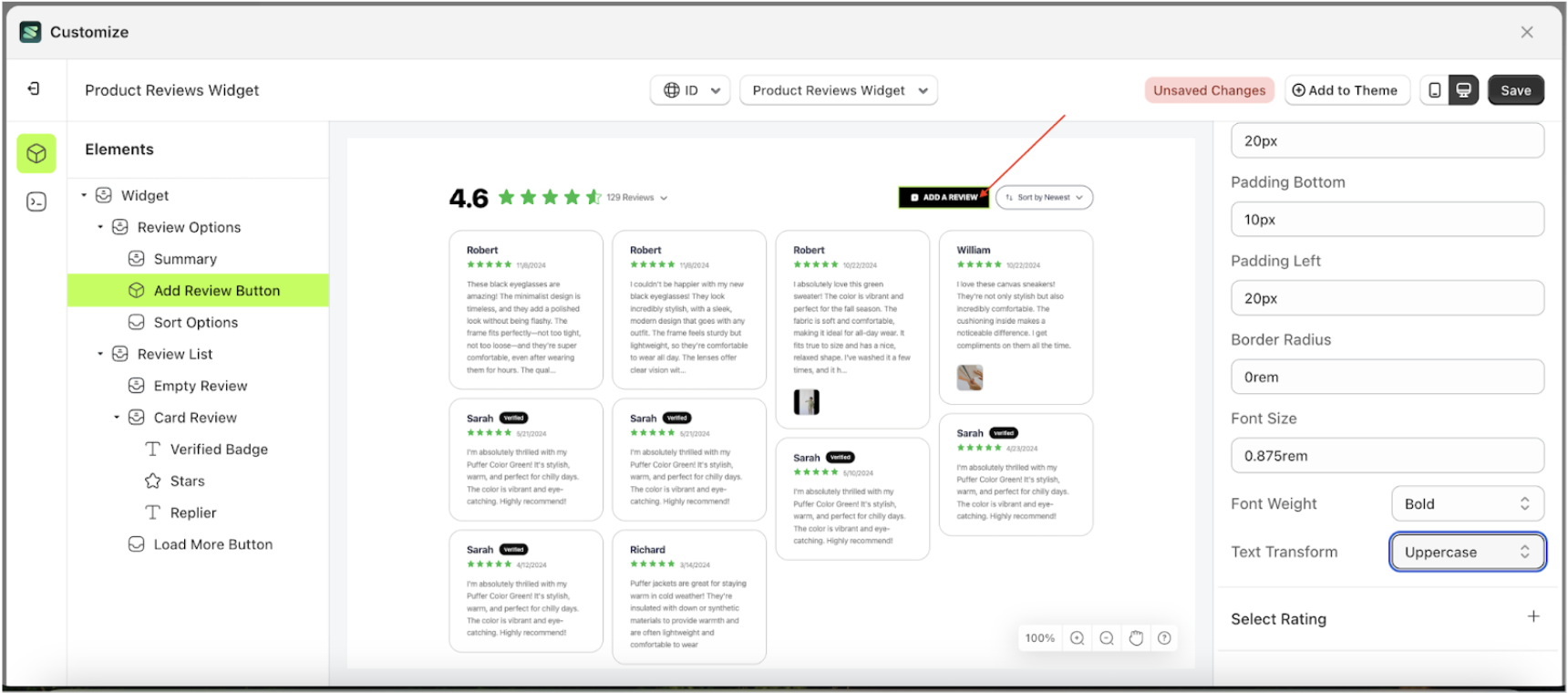Select Card Review tree item label
Viewport: 1568px width, 693px height.
coord(195,418)
